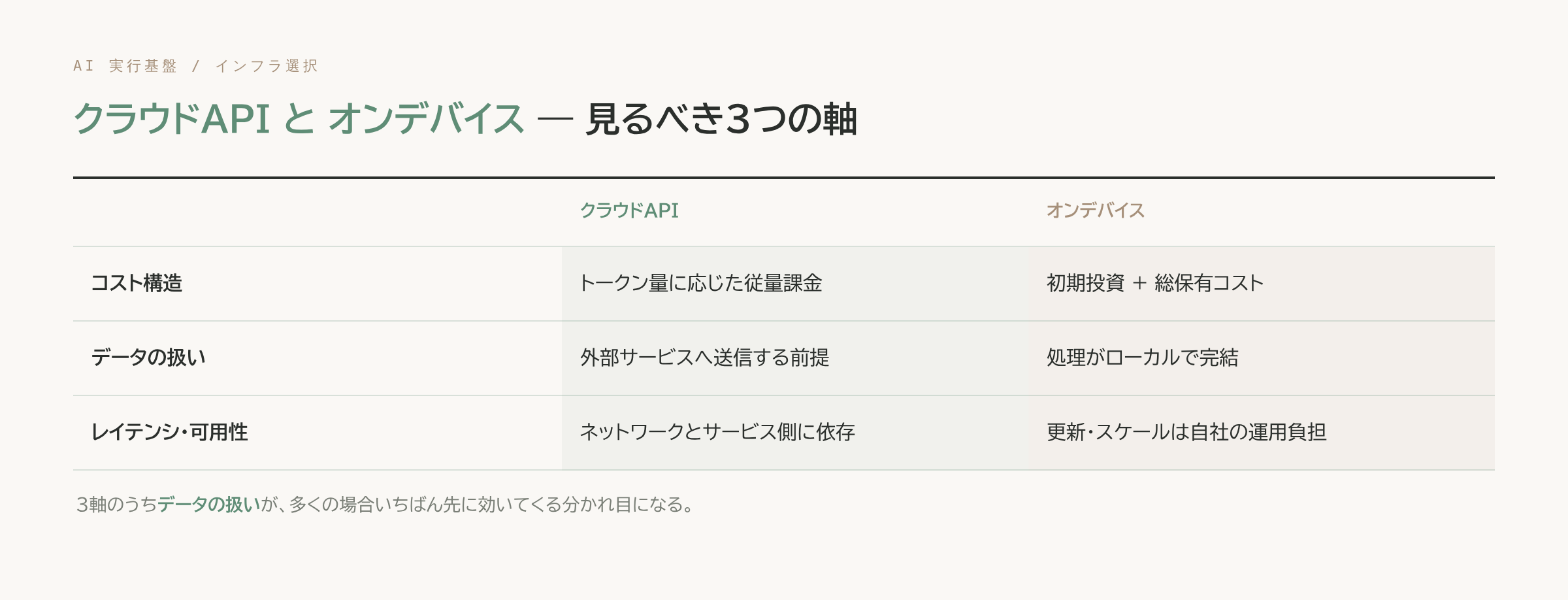Click the footnote text 3軸のうち

click(116, 505)
